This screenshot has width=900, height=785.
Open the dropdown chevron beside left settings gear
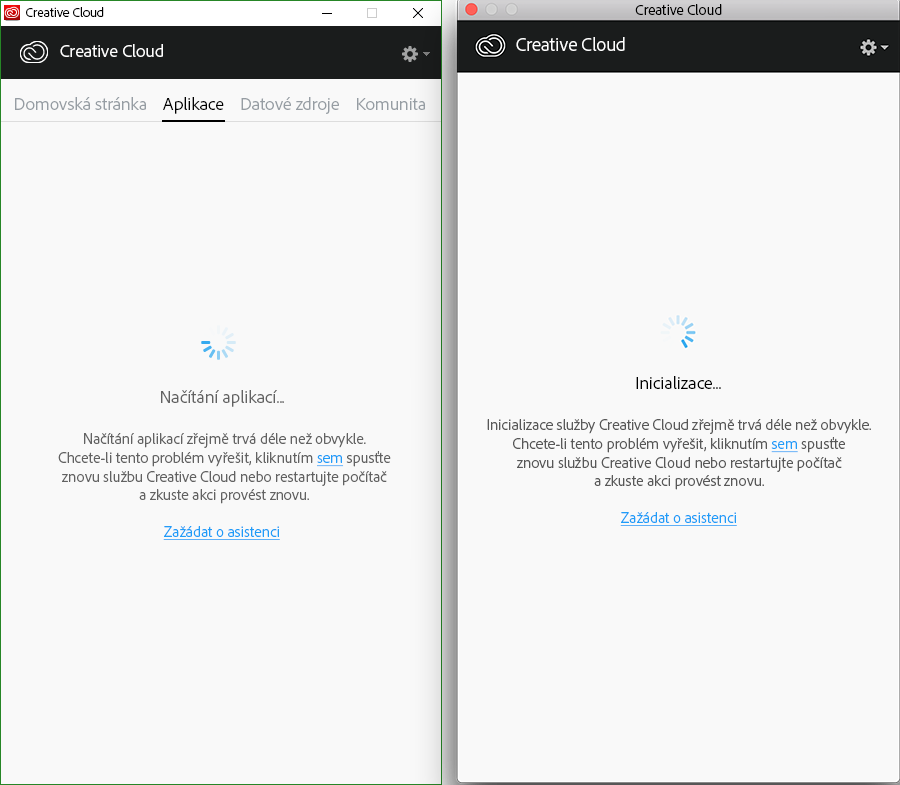click(x=424, y=54)
